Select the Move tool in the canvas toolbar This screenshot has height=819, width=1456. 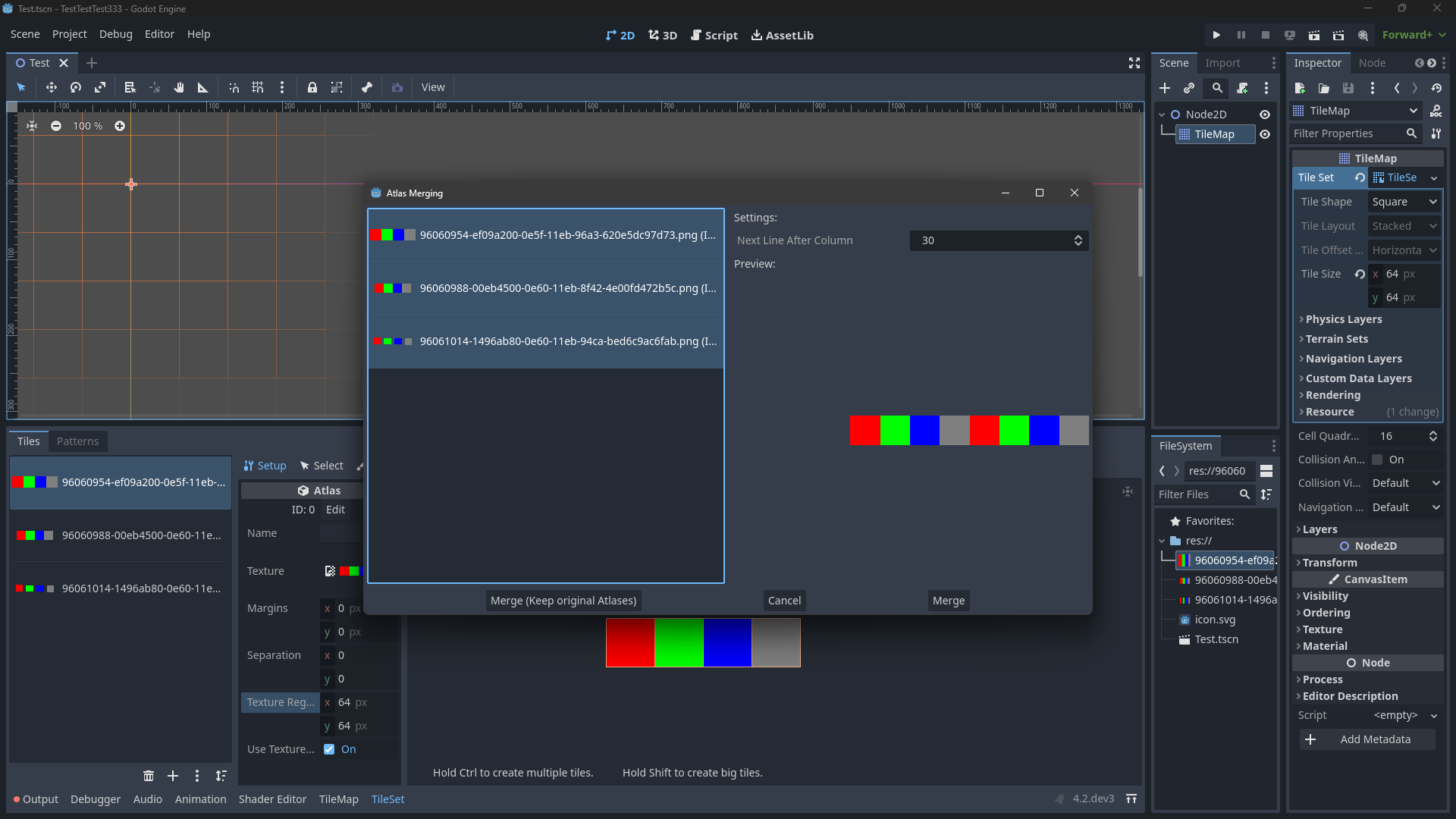tap(52, 86)
